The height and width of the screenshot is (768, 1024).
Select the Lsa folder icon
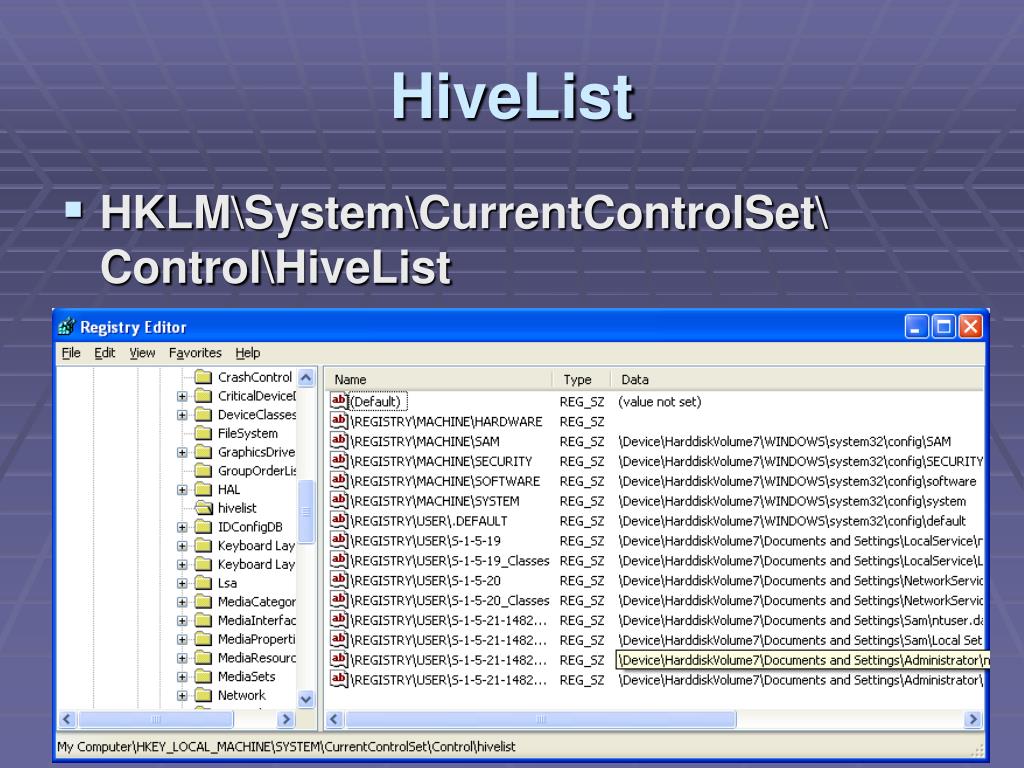pos(204,583)
